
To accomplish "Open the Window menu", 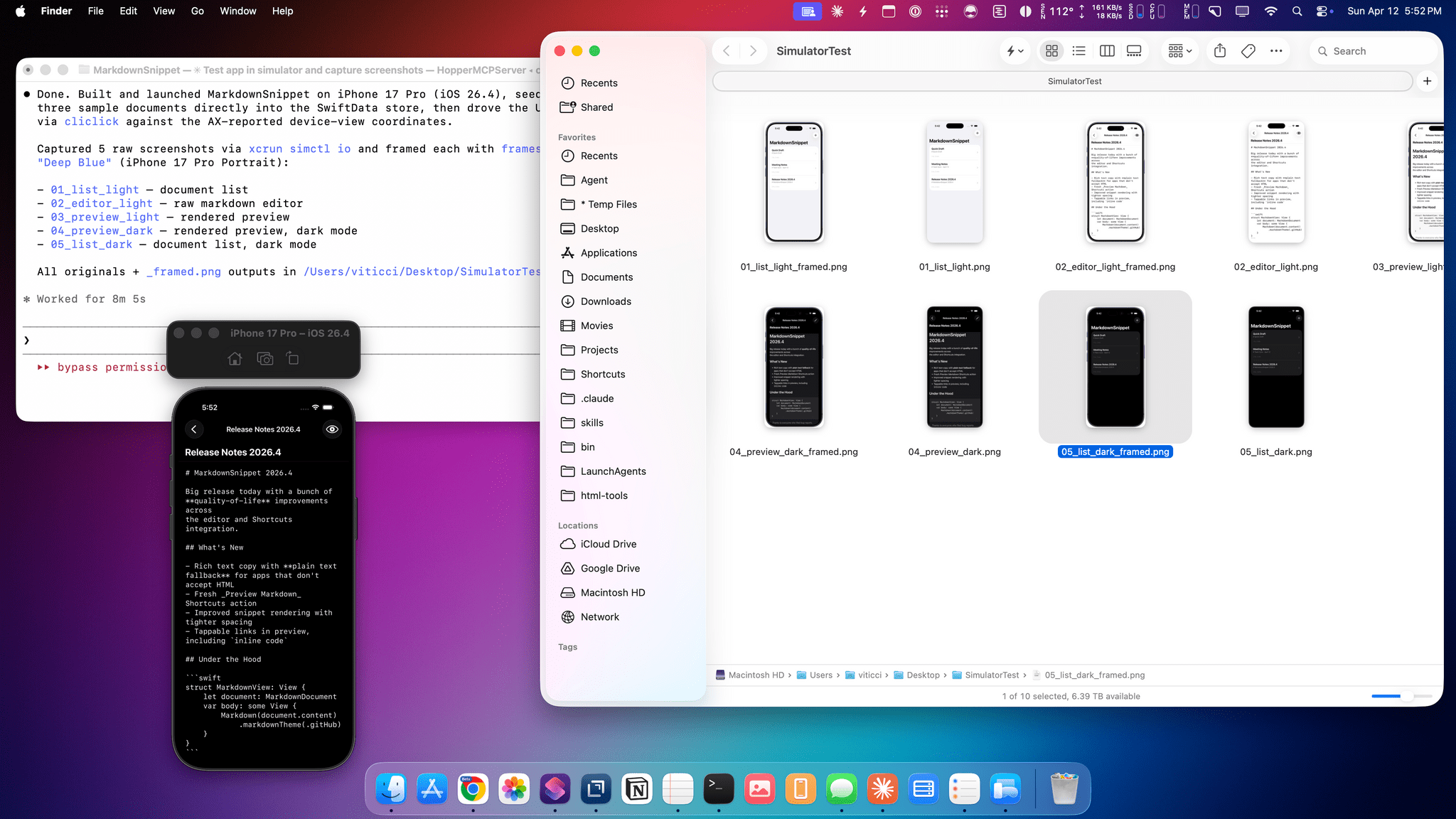I will coord(237,11).
